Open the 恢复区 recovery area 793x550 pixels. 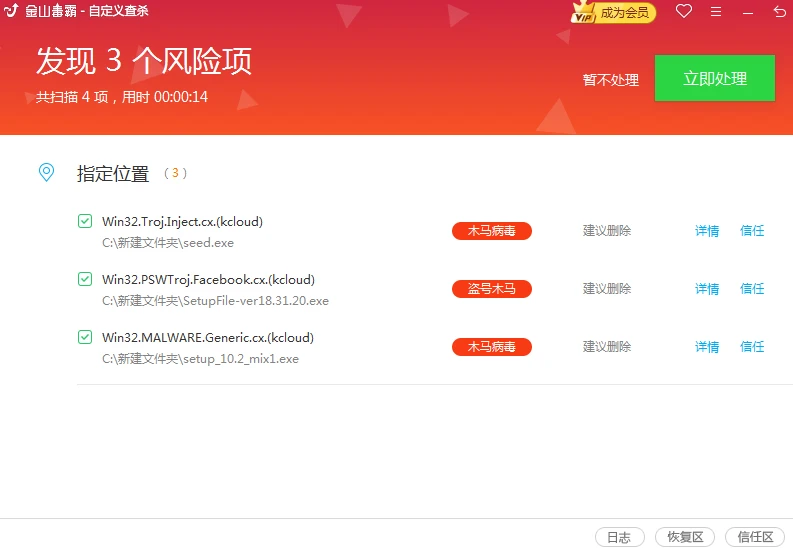pyautogui.click(x=685, y=537)
